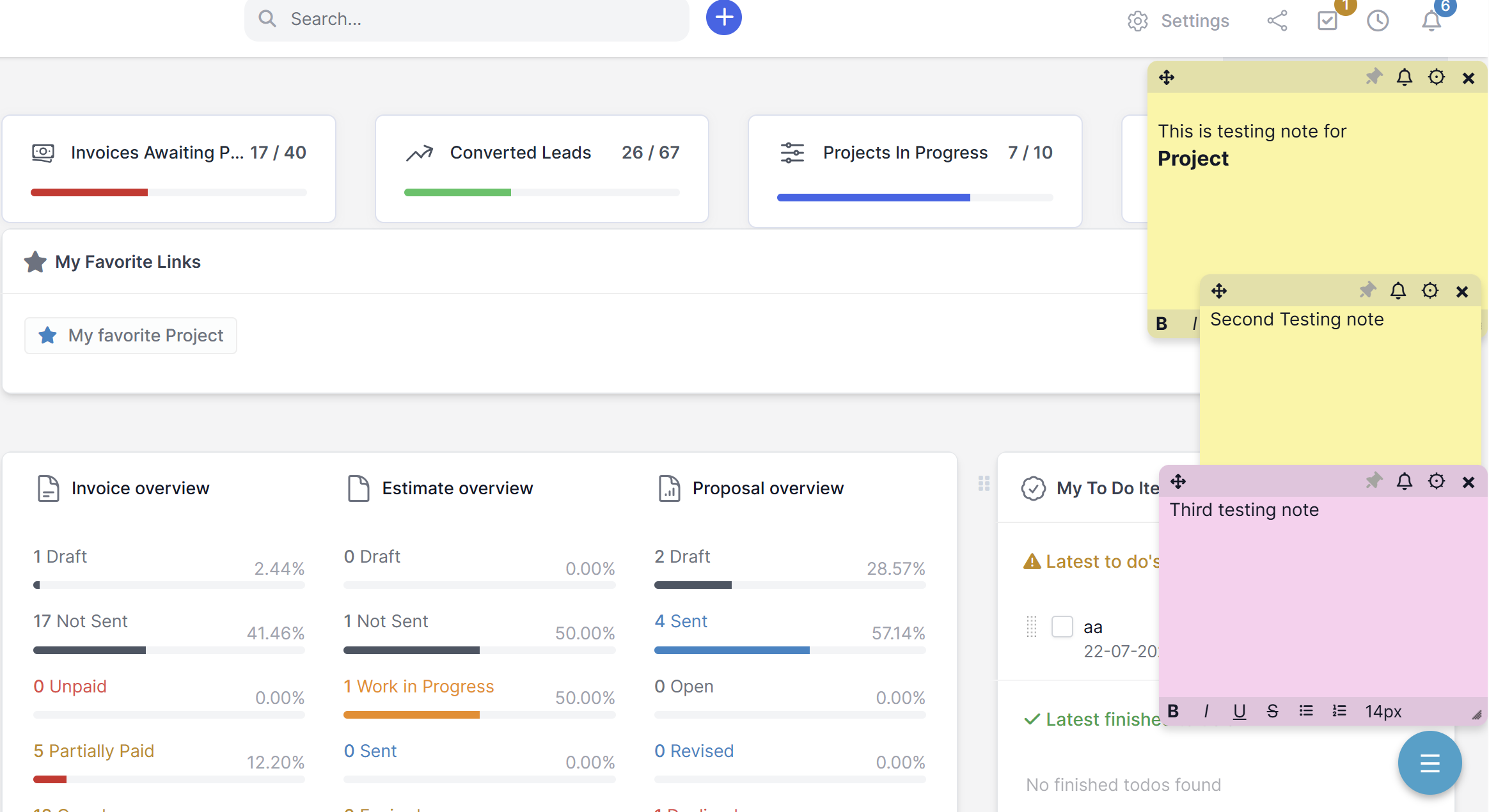Open settings gear of the Project note
The height and width of the screenshot is (812, 1489).
pyautogui.click(x=1437, y=77)
